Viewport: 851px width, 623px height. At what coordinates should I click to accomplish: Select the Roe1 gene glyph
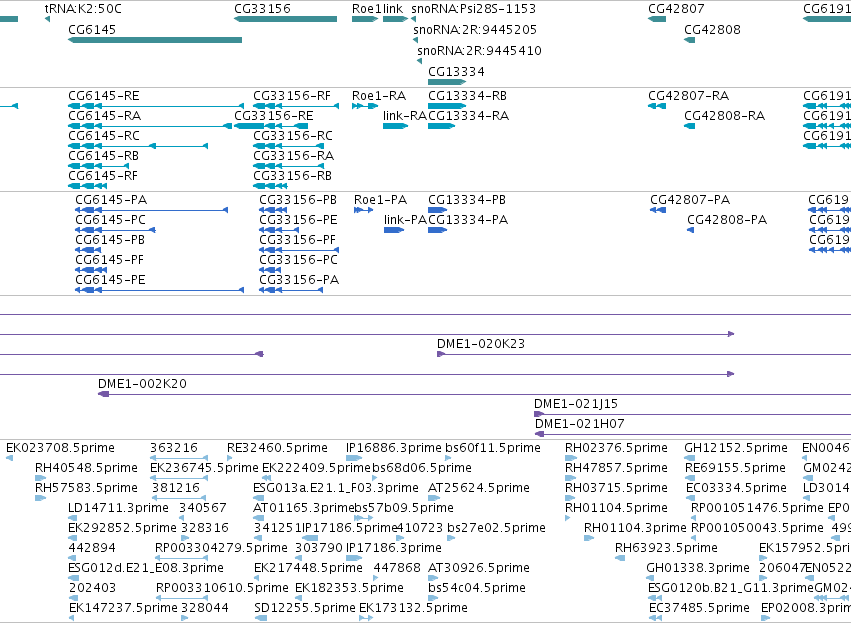[365, 19]
